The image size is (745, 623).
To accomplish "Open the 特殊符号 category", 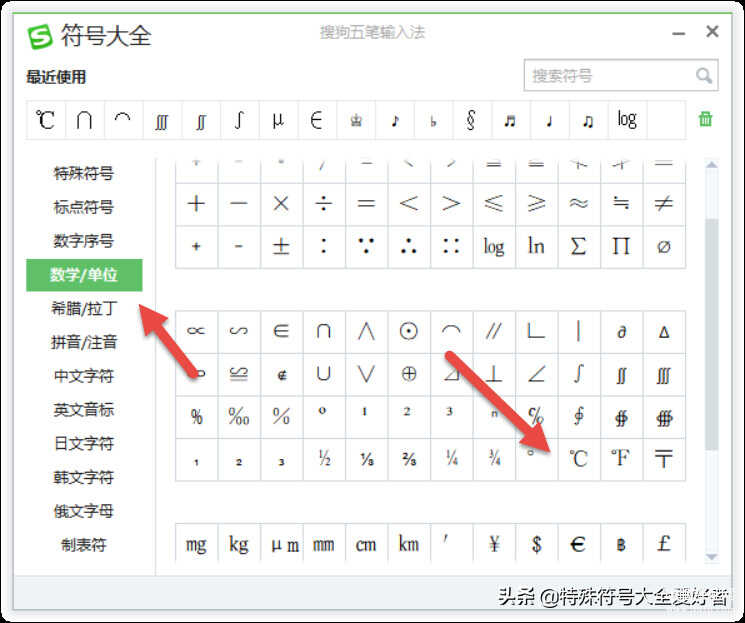I will pos(84,173).
